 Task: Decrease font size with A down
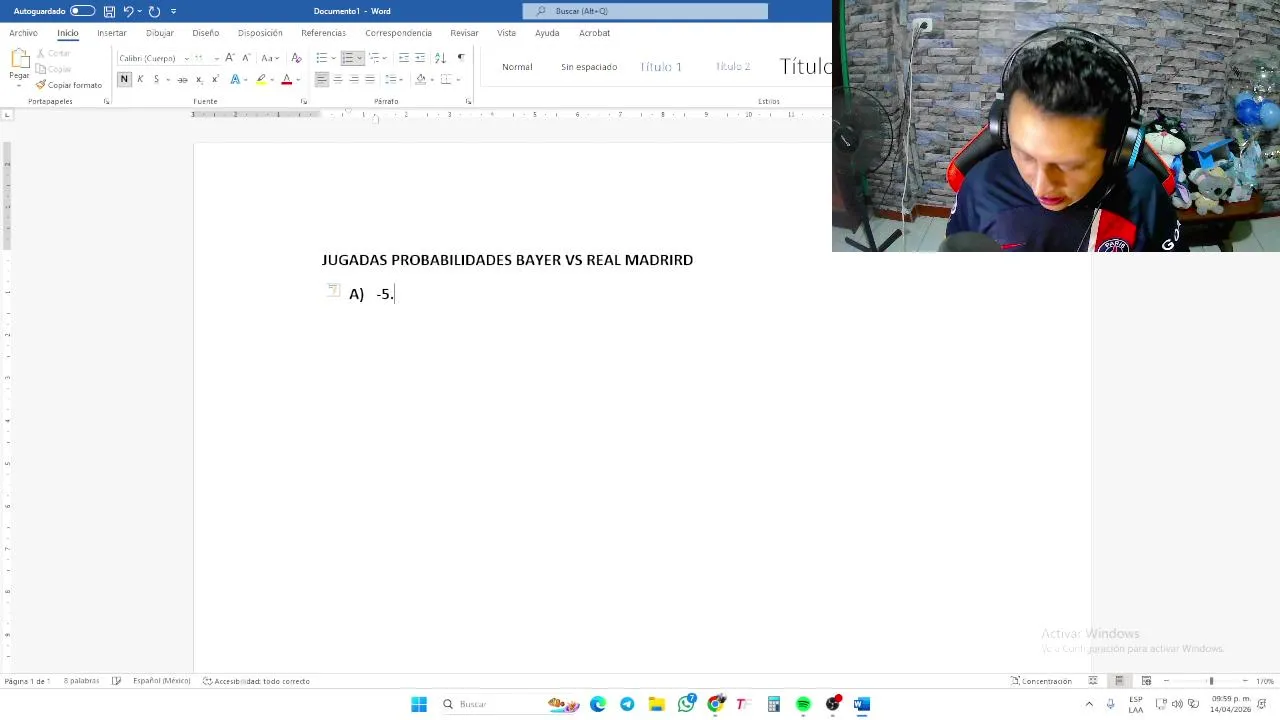(x=246, y=58)
